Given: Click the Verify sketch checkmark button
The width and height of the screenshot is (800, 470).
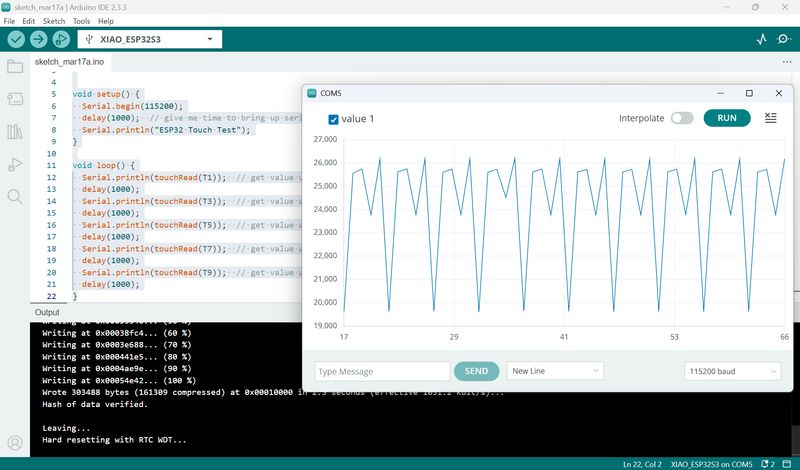Looking at the screenshot, I should (x=16, y=39).
